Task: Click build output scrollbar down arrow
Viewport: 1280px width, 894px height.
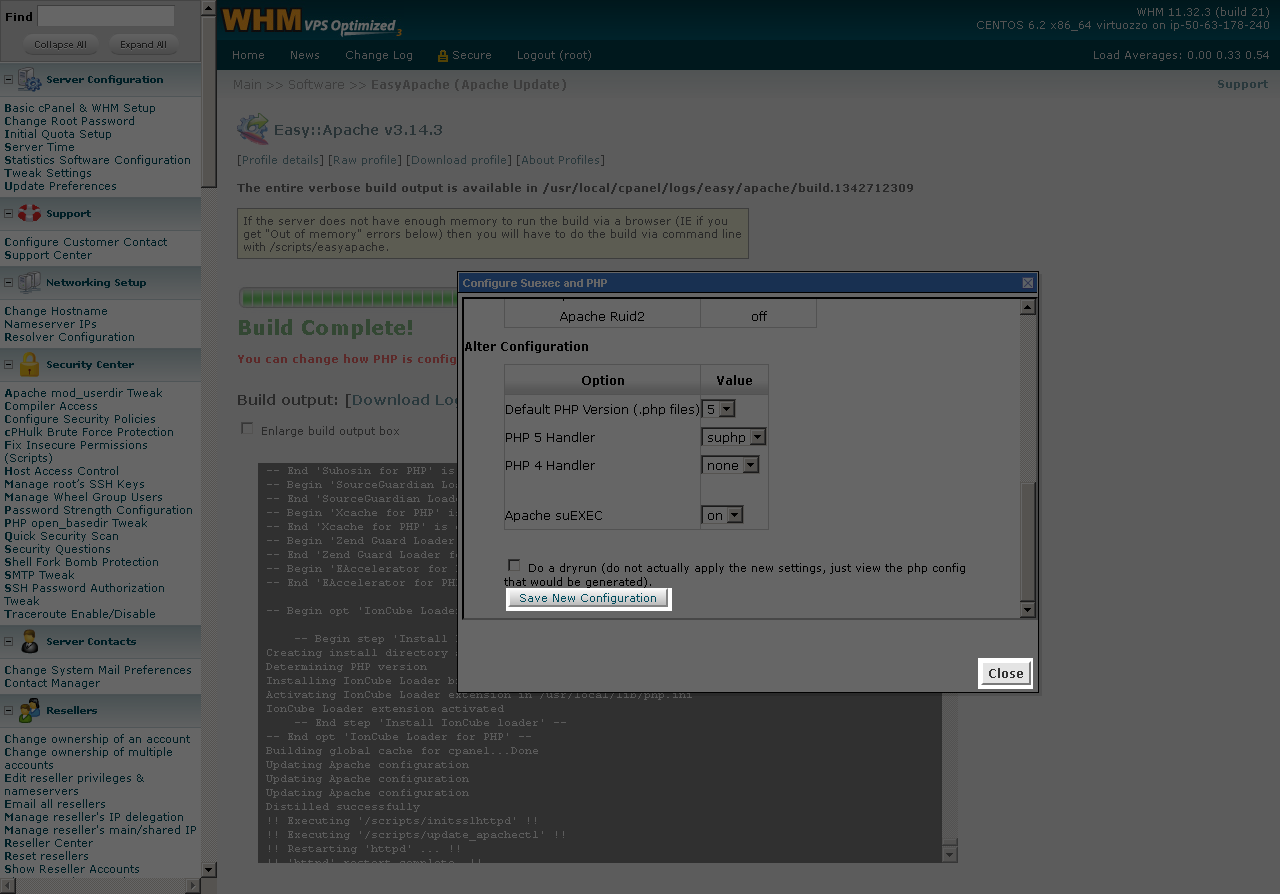Action: (949, 855)
